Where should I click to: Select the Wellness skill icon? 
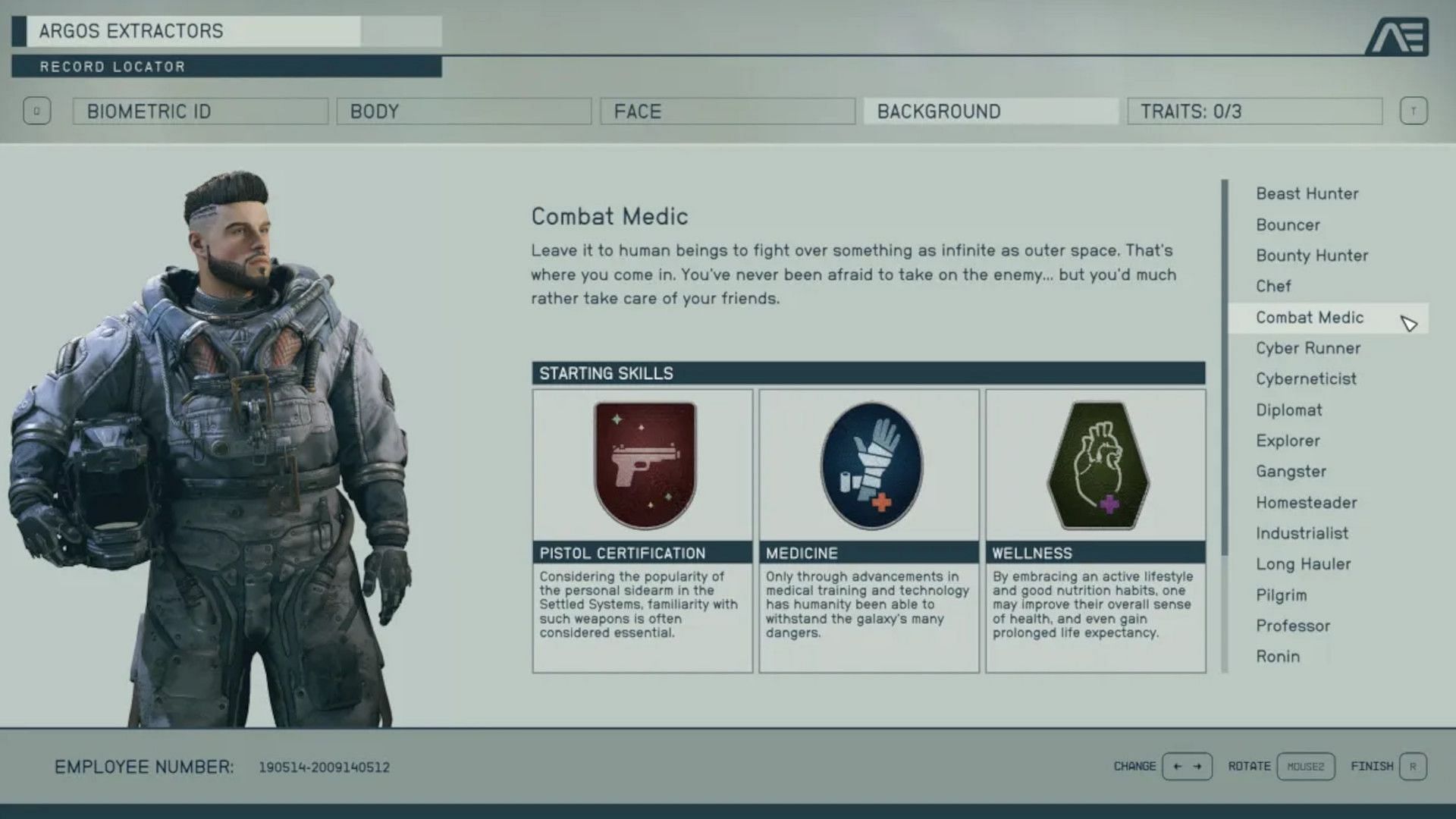[1096, 464]
